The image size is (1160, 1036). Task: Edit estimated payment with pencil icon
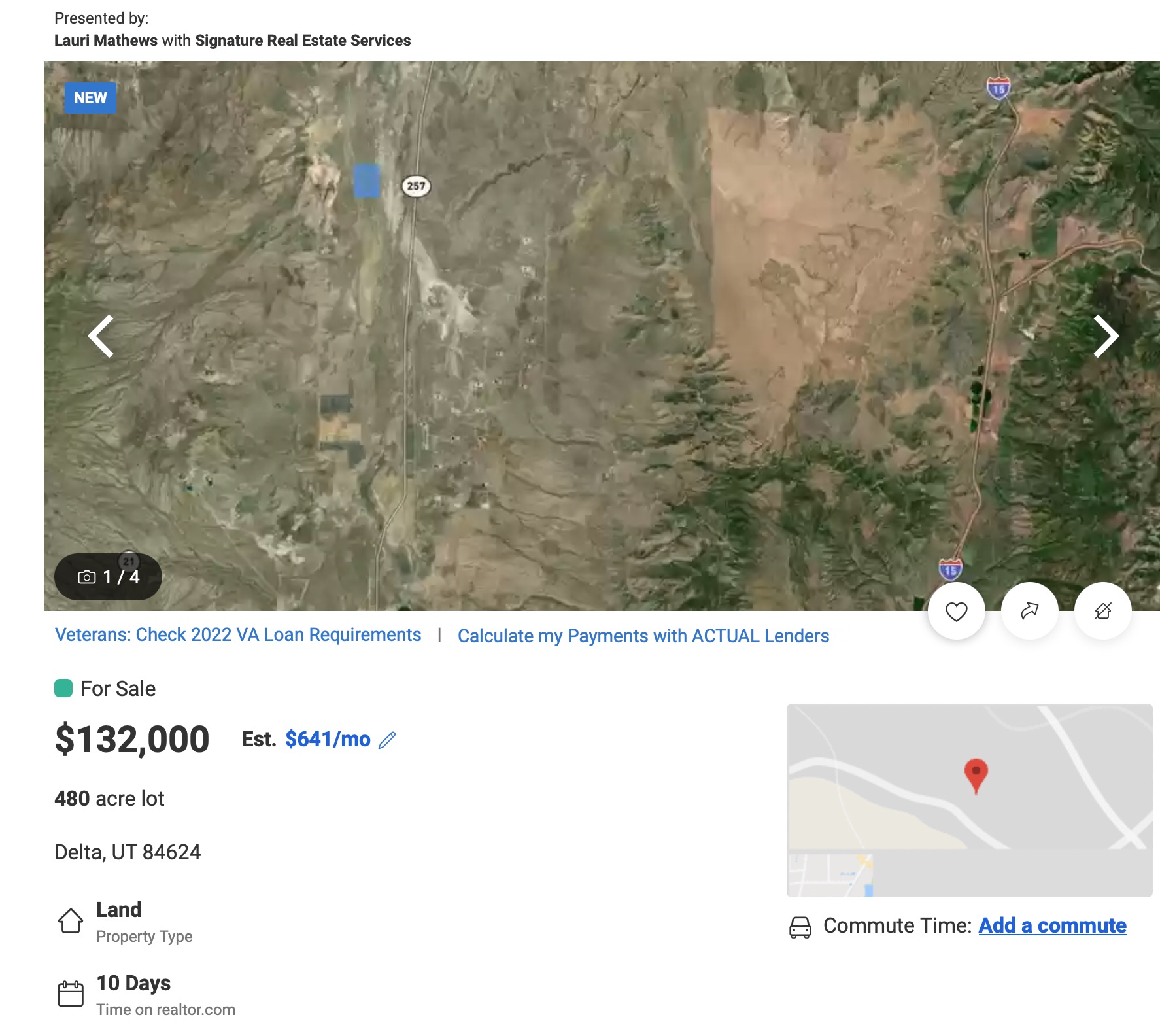coord(387,740)
